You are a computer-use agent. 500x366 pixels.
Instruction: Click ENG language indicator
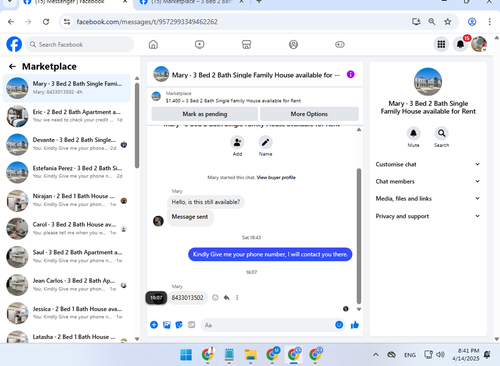(410, 355)
